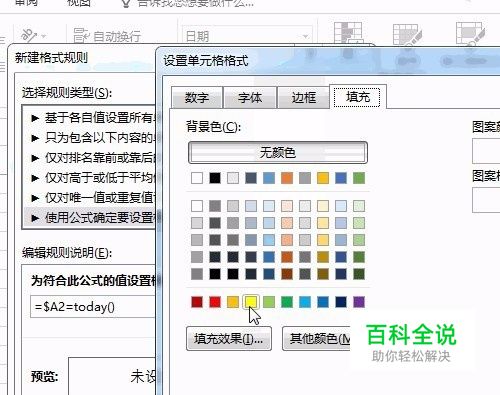Switch to the 数字 tab
Image resolution: width=500 pixels, height=395 pixels.
(197, 98)
